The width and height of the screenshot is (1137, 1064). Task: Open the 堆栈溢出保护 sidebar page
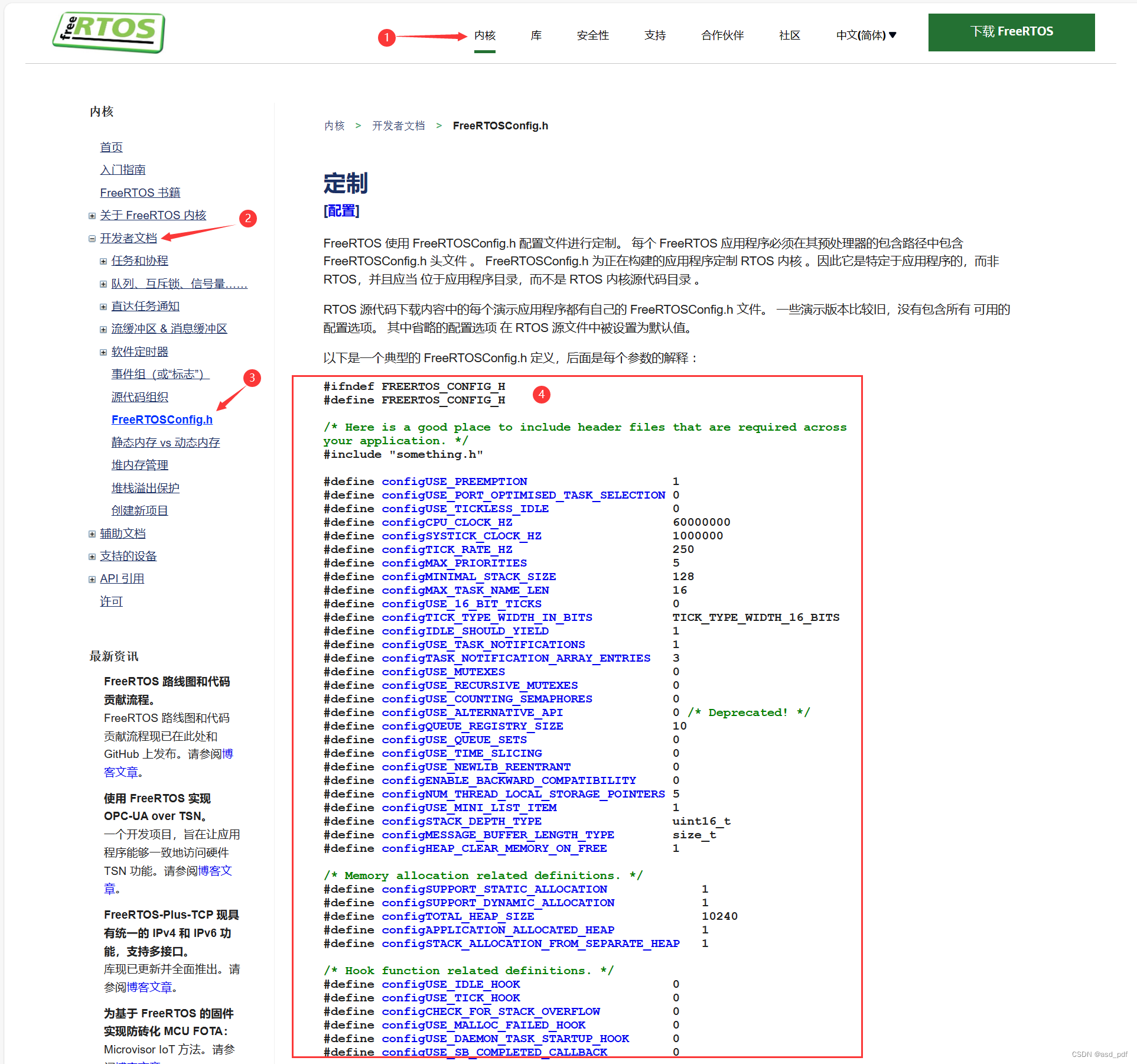pos(145,488)
